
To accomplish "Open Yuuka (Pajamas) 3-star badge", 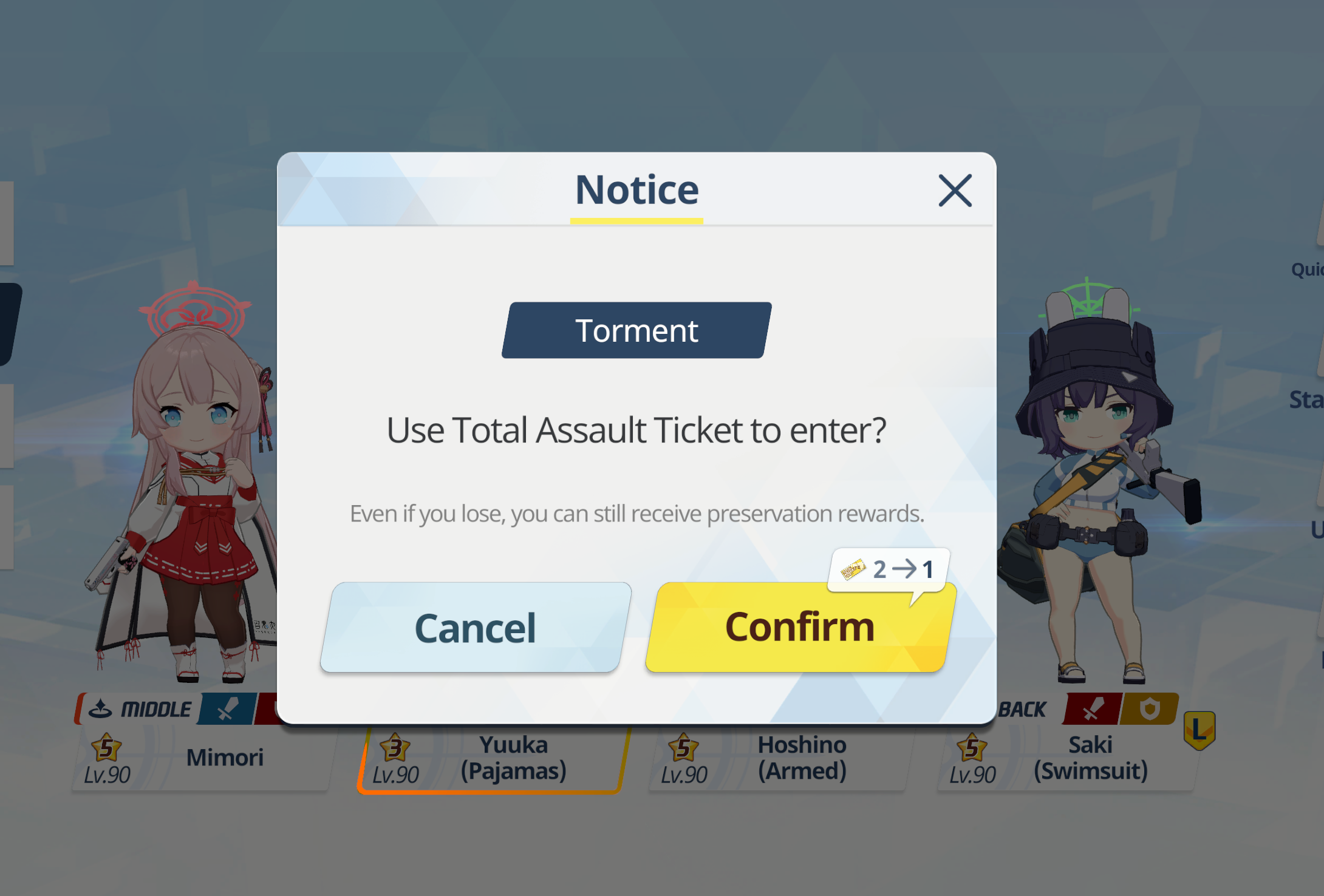I will coord(395,748).
